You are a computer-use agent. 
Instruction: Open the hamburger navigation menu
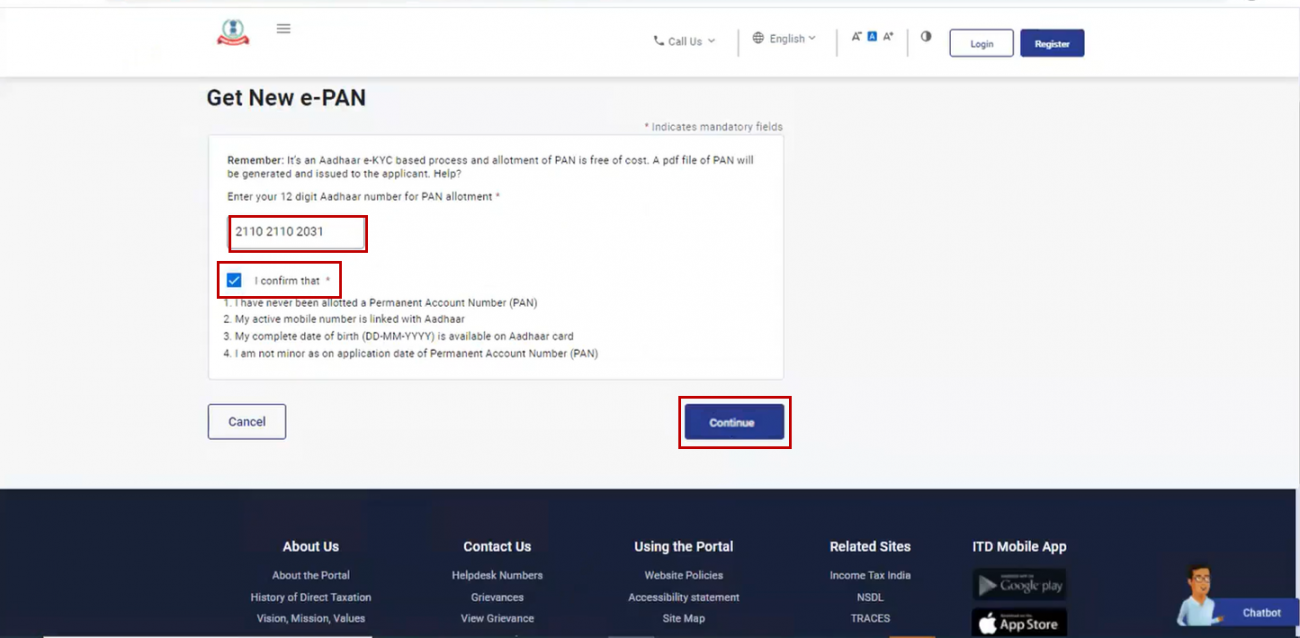(283, 28)
